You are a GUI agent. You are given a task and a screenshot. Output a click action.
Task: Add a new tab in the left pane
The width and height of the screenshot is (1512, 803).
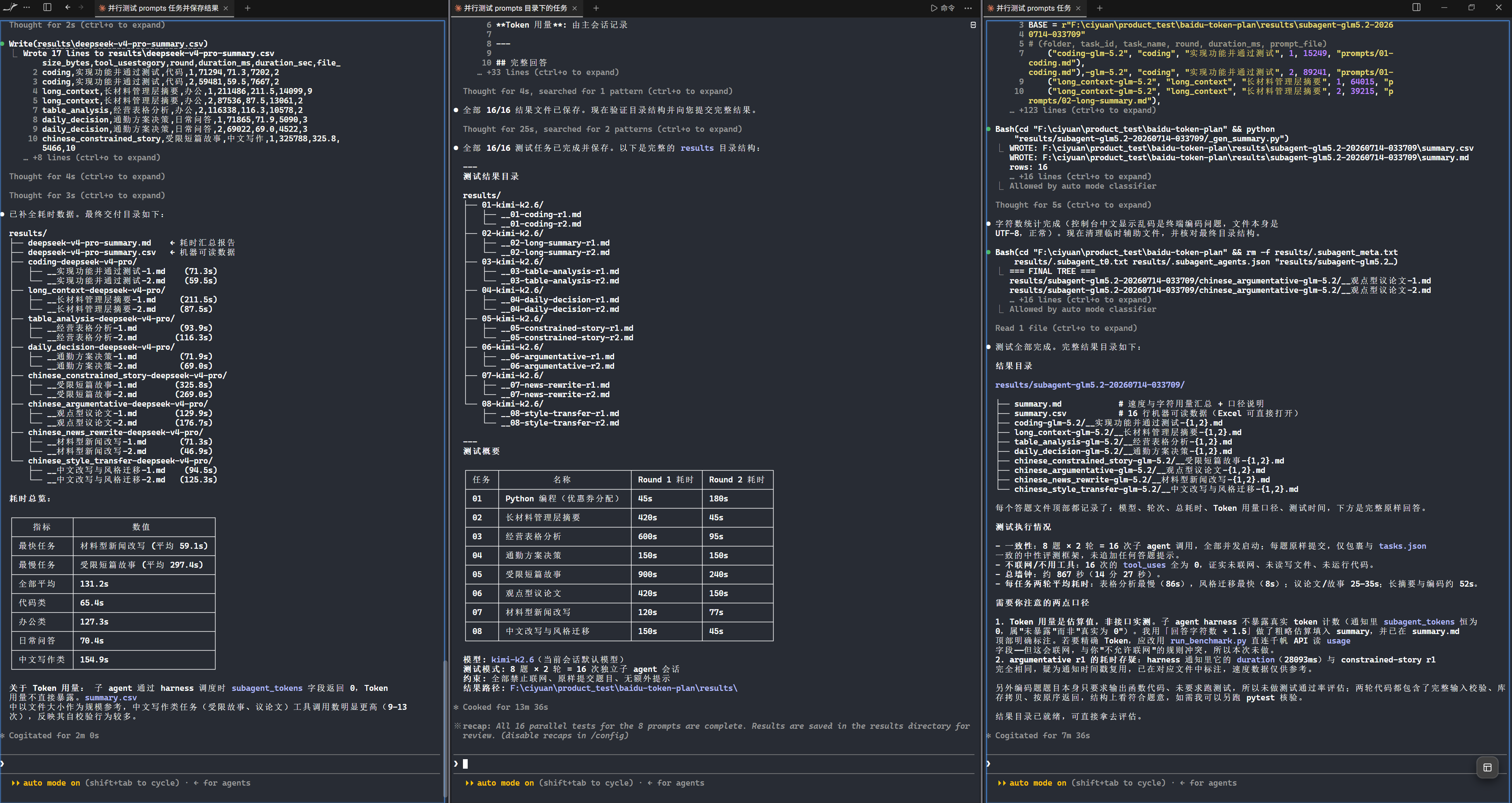(x=247, y=8)
